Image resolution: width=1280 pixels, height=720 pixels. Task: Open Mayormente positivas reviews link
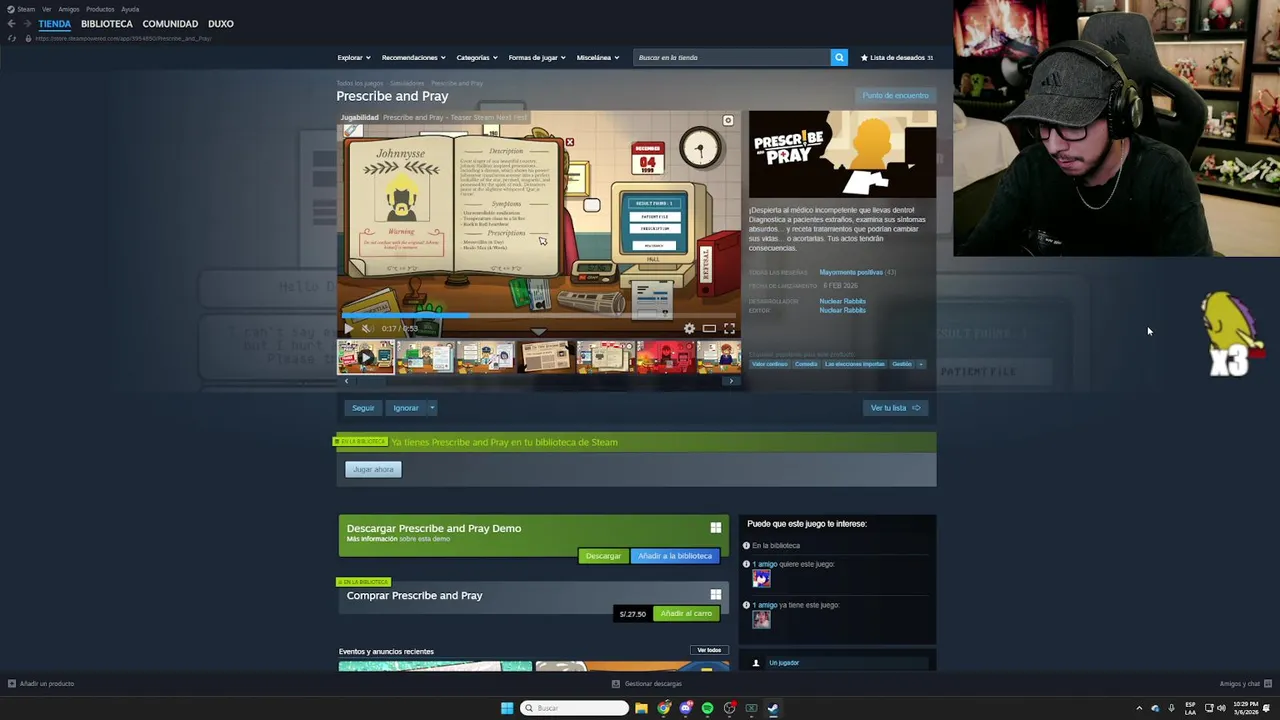tap(851, 272)
